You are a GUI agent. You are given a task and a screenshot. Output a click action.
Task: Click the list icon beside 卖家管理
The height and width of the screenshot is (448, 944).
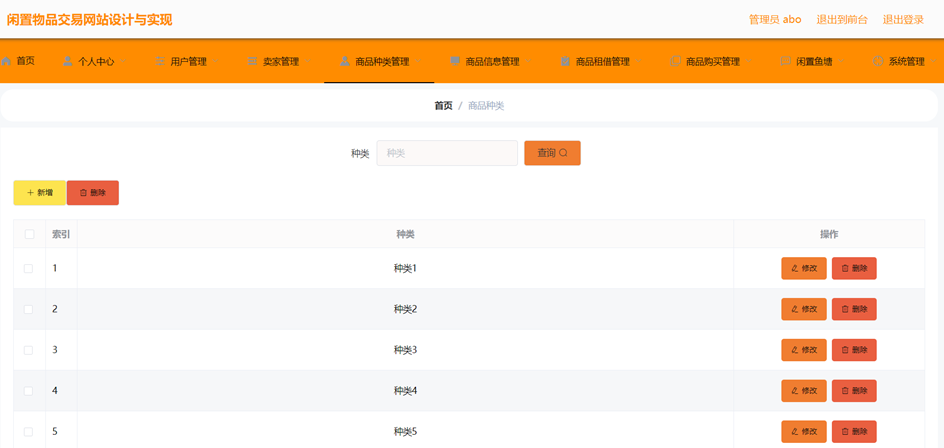point(252,61)
